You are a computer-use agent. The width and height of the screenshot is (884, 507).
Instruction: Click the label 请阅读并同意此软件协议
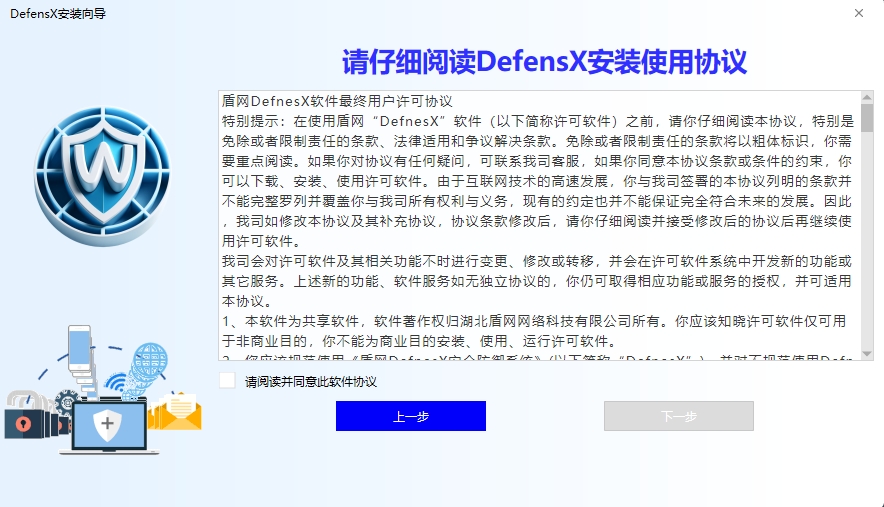[x=311, y=382]
